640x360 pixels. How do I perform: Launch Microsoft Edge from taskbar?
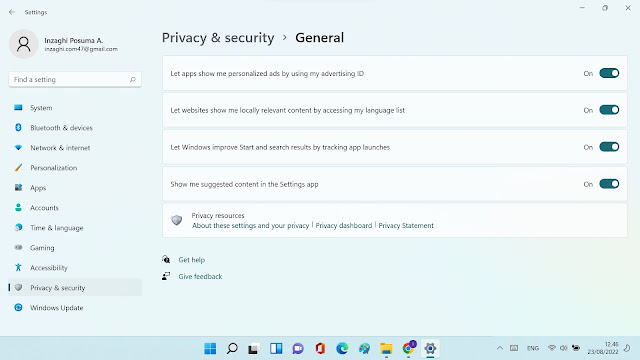(342, 349)
